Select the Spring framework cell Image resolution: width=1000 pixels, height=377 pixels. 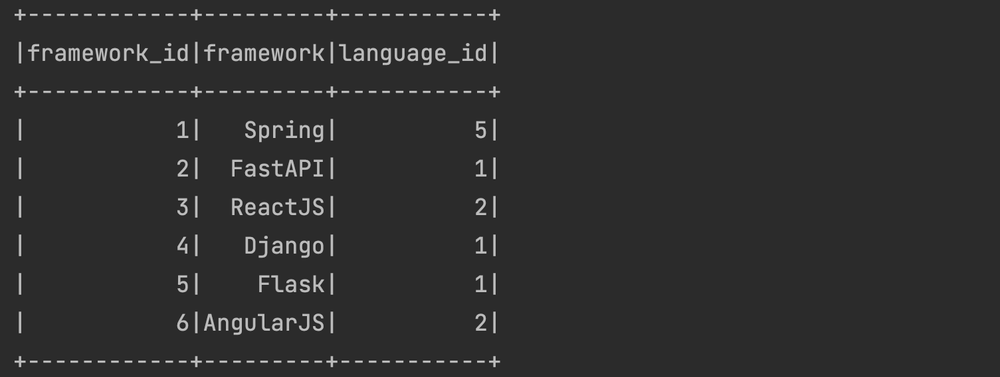tap(284, 131)
